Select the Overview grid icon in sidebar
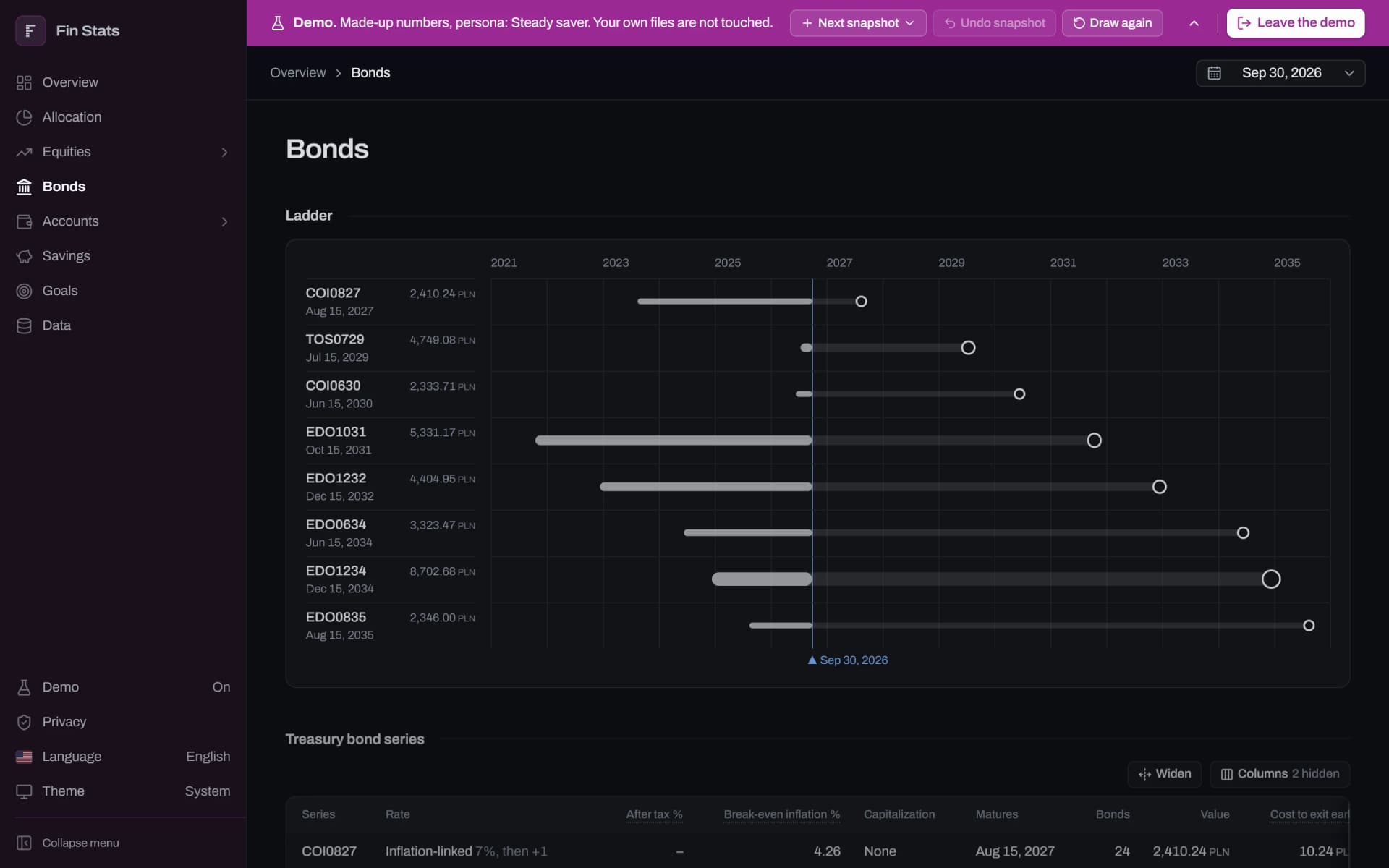 pyautogui.click(x=24, y=82)
